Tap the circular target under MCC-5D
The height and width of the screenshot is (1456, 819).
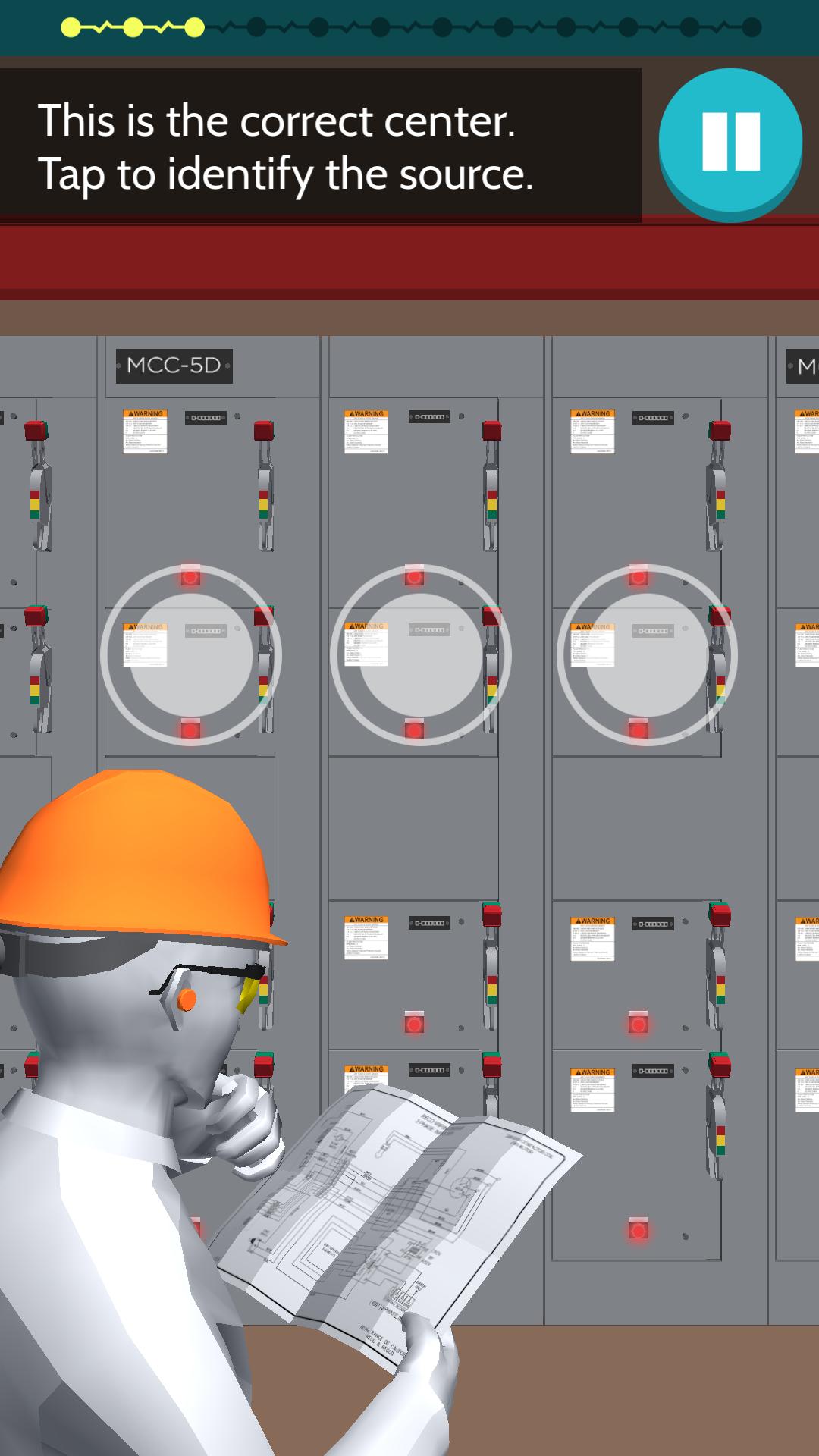pyautogui.click(x=191, y=654)
